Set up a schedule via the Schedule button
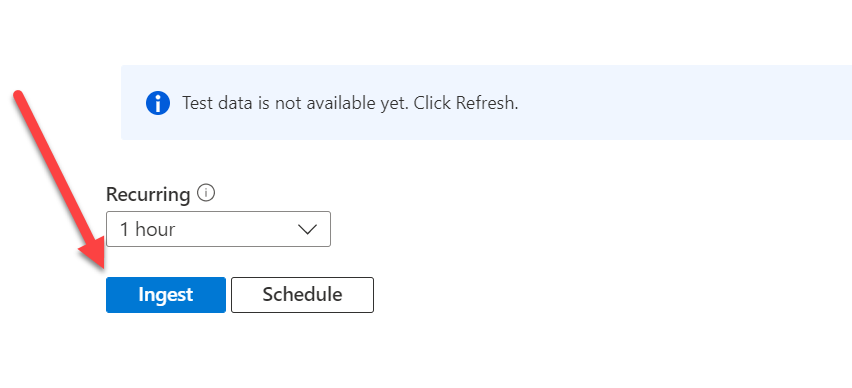Image resolution: width=852 pixels, height=388 pixels. (302, 295)
